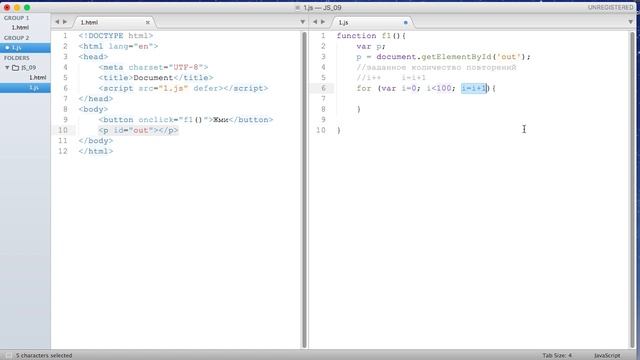Click the GROUP 1 heading
Image resolution: width=640 pixels, height=360 pixels.
(17, 18)
